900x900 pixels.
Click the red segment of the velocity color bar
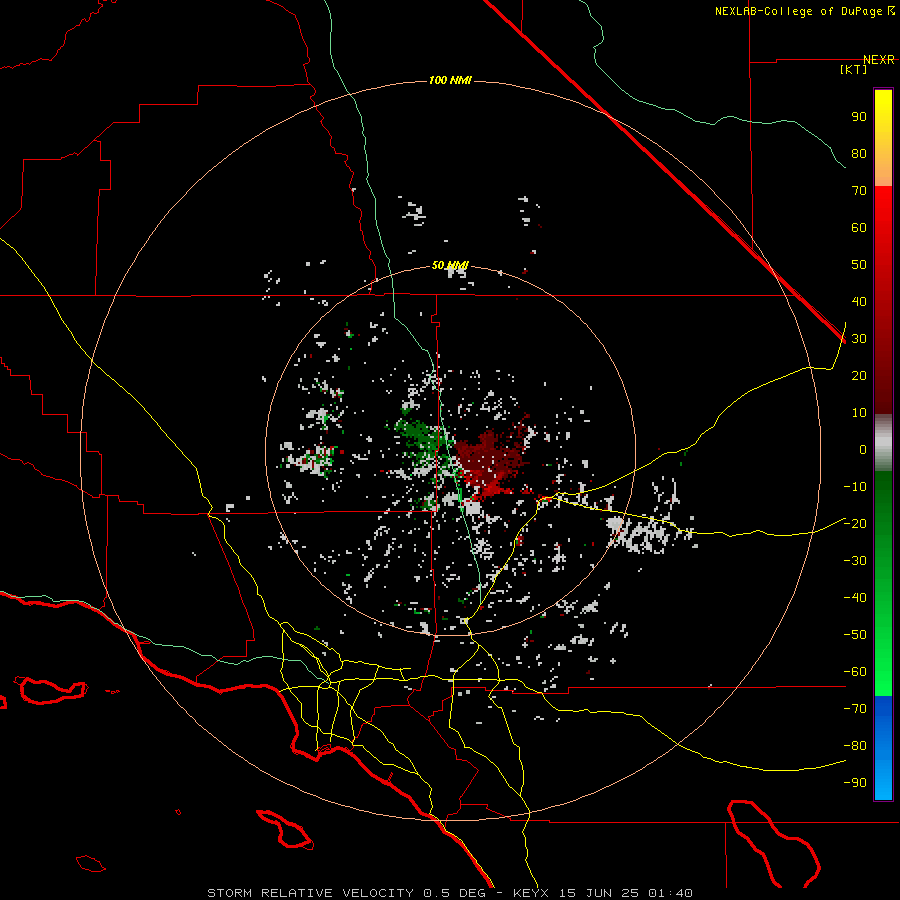[883, 300]
